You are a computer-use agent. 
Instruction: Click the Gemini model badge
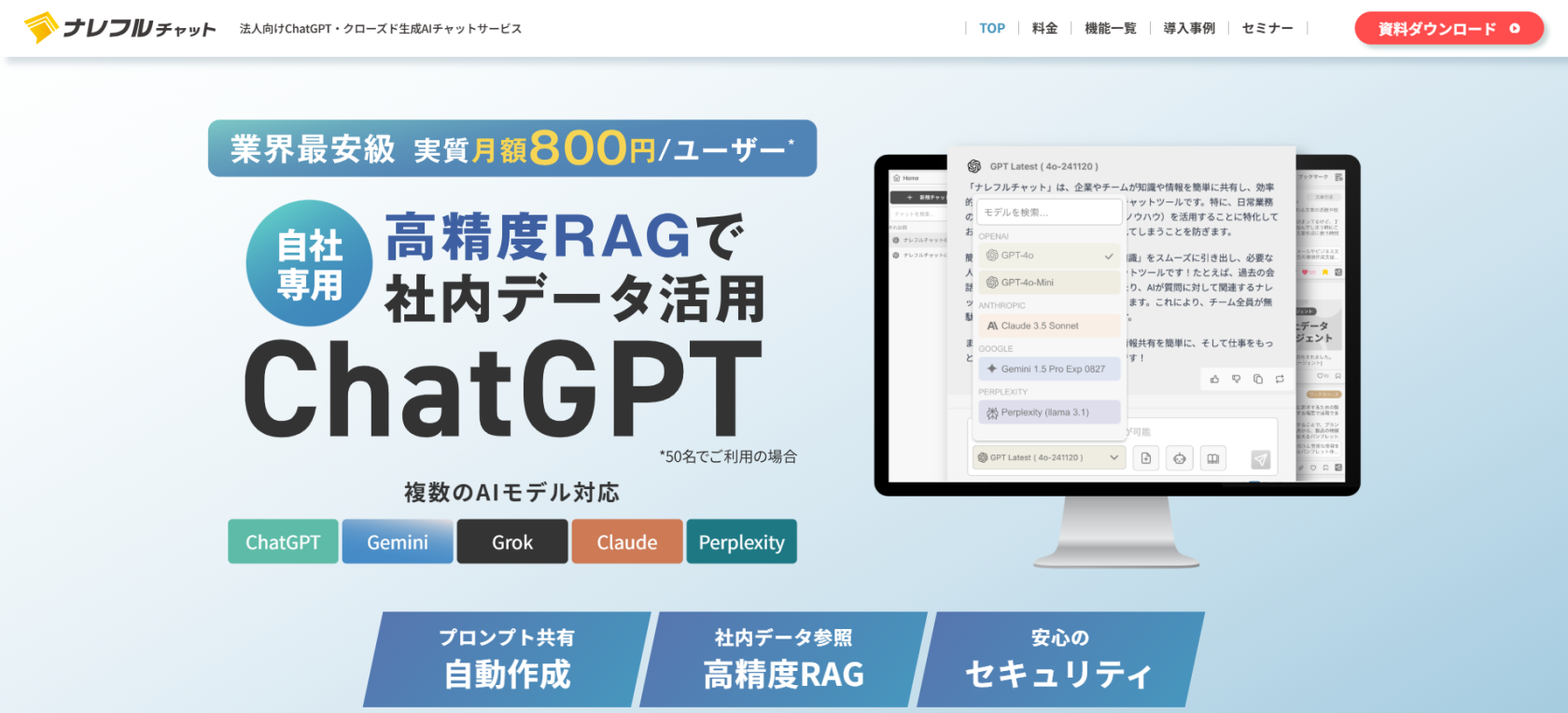[x=398, y=542]
